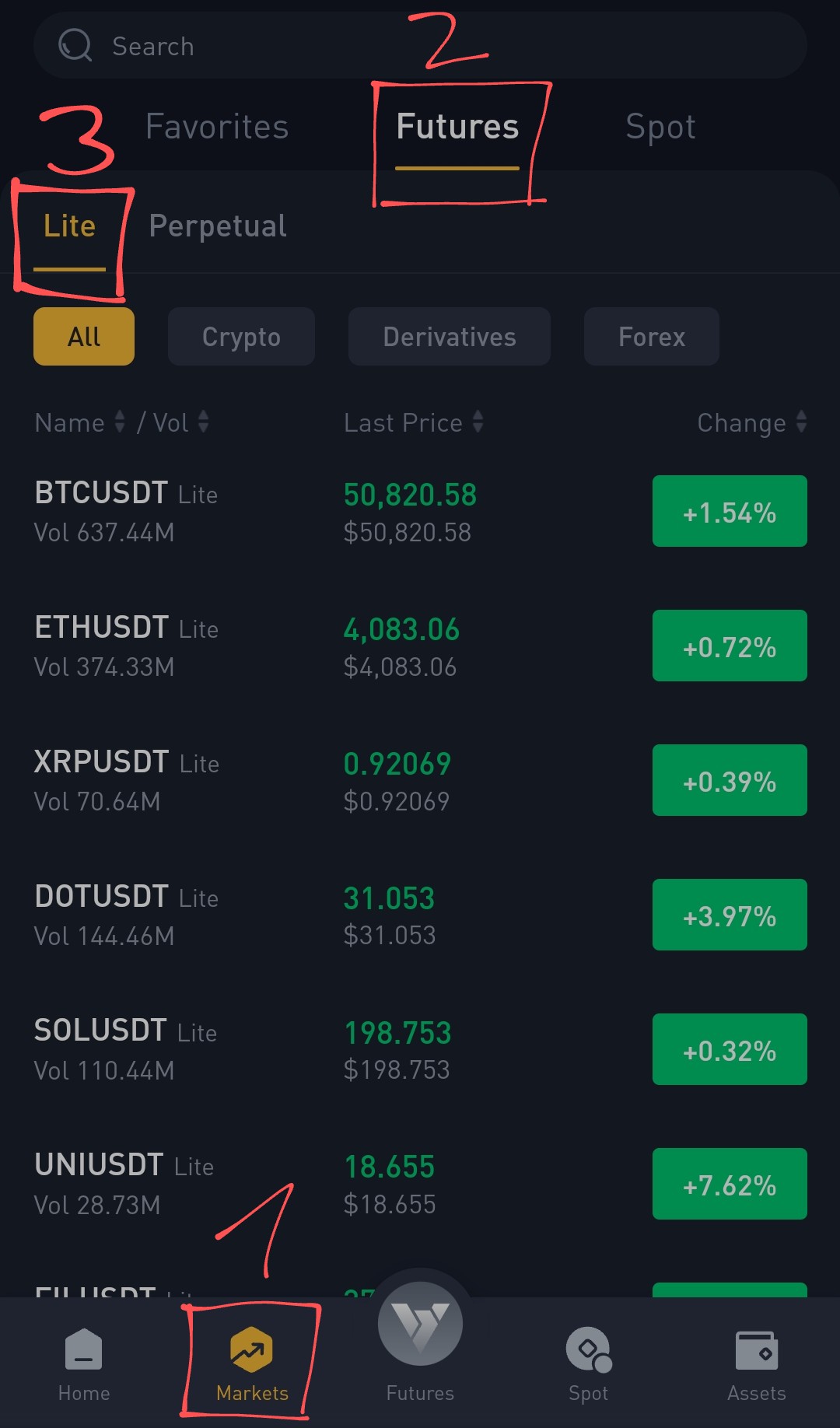Select the All filter chip

[84, 336]
